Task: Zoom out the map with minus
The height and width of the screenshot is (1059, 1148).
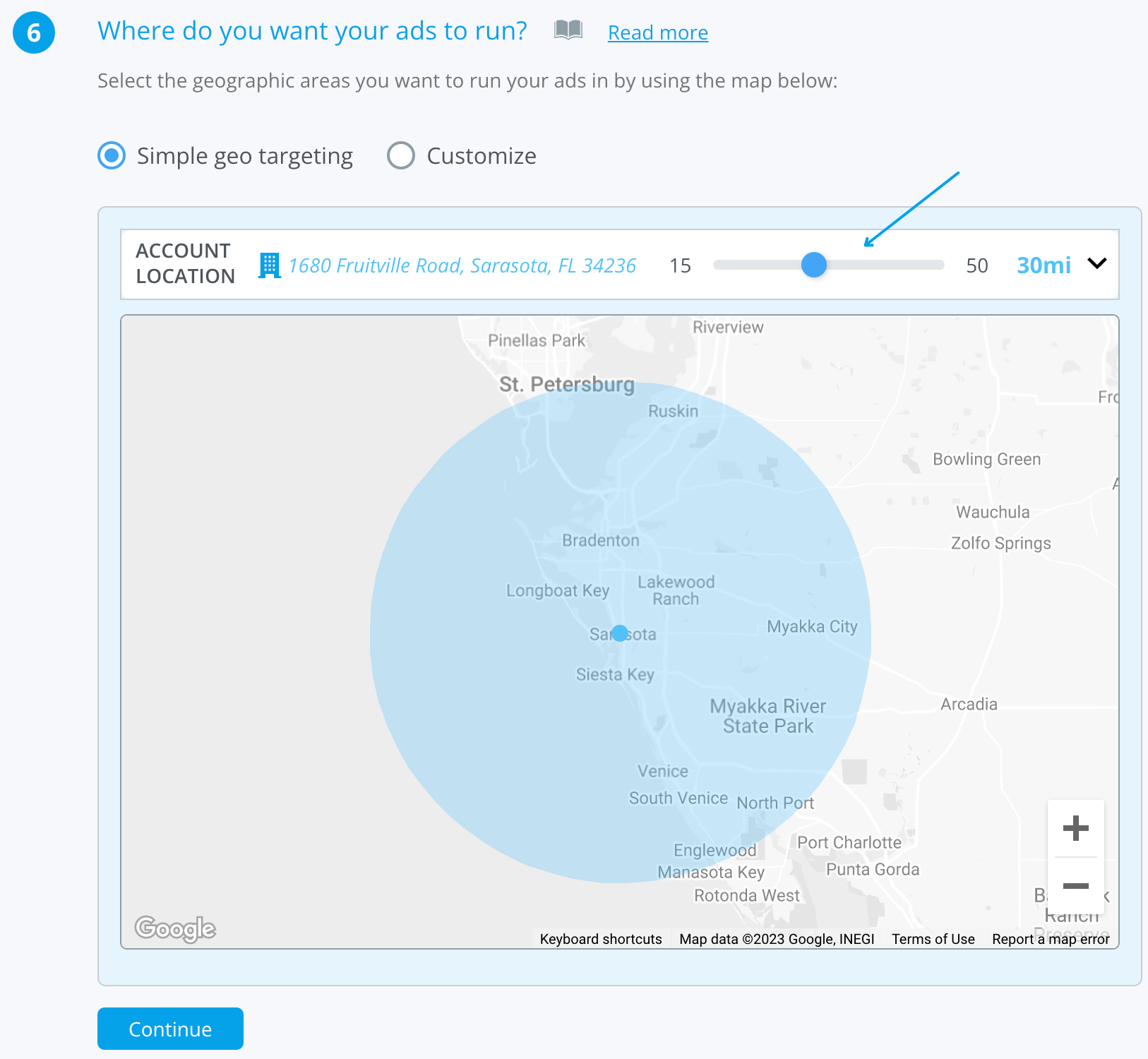Action: point(1075,886)
